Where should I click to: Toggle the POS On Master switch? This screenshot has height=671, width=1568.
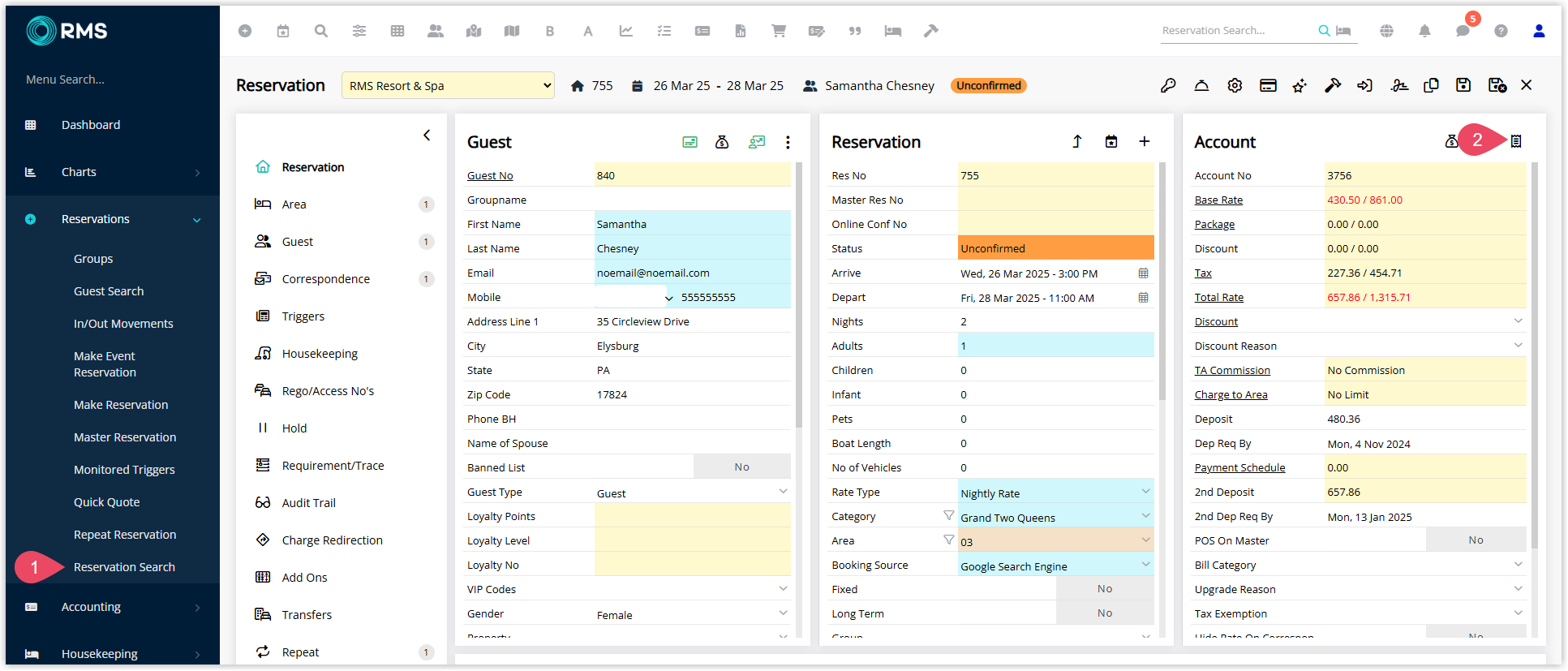[1476, 540]
